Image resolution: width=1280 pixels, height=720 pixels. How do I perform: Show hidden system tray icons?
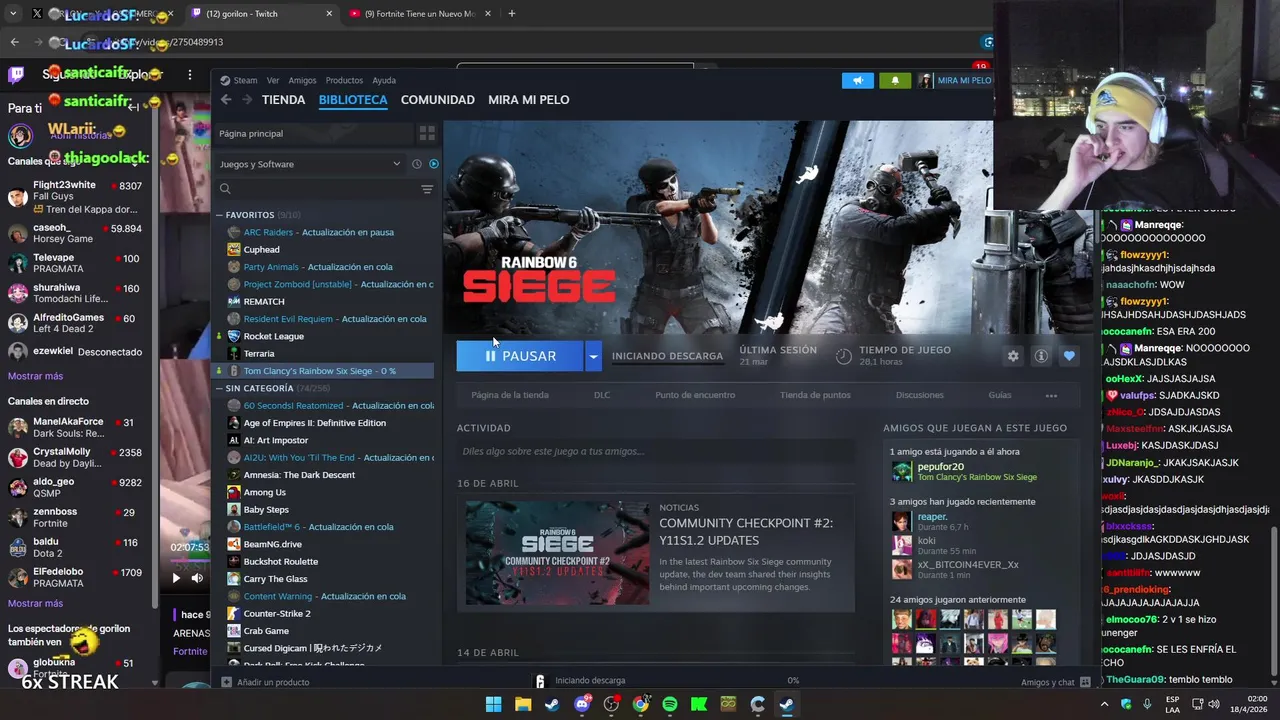click(x=1105, y=704)
